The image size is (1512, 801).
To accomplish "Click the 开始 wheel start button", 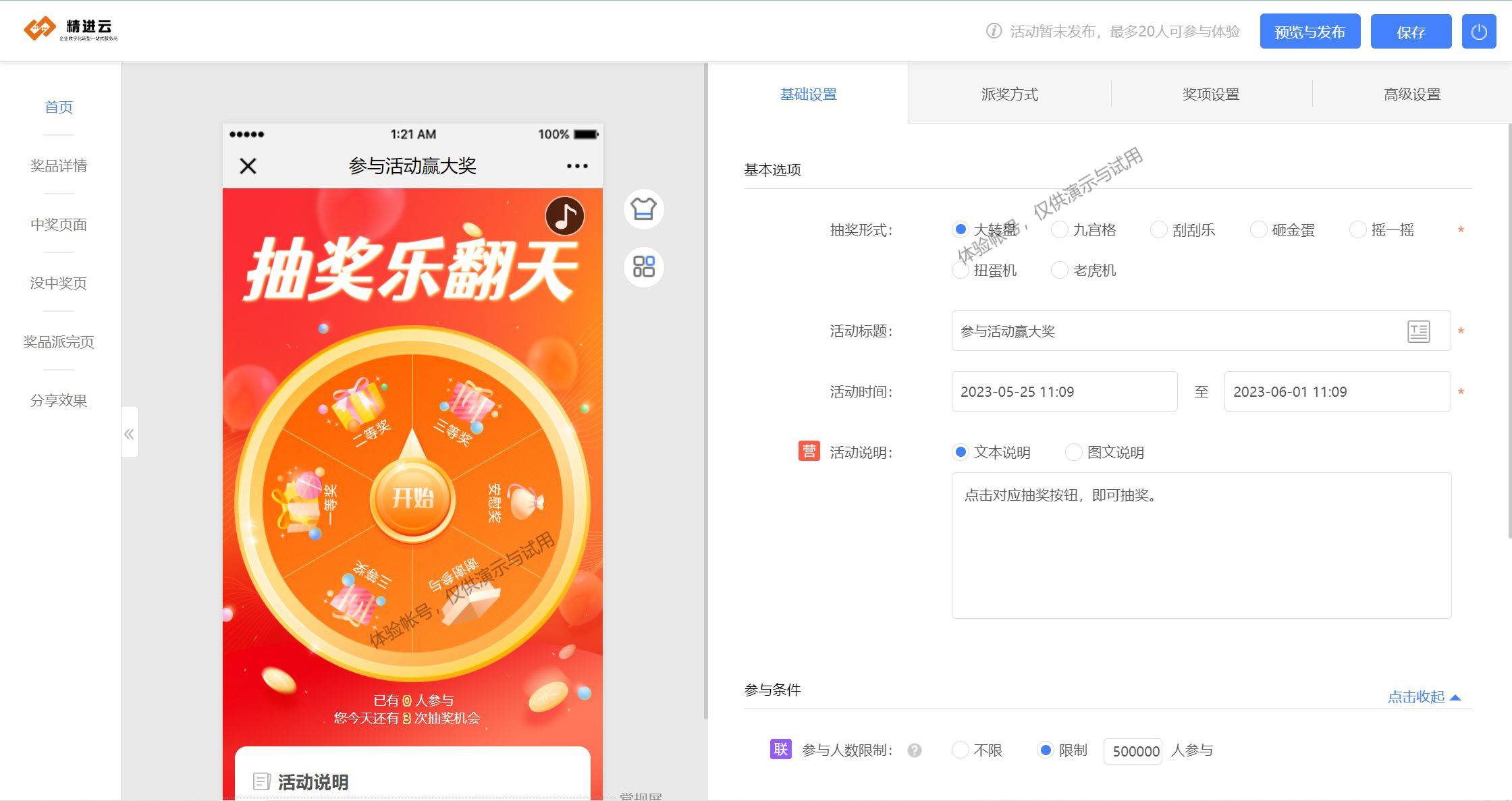I will click(413, 499).
